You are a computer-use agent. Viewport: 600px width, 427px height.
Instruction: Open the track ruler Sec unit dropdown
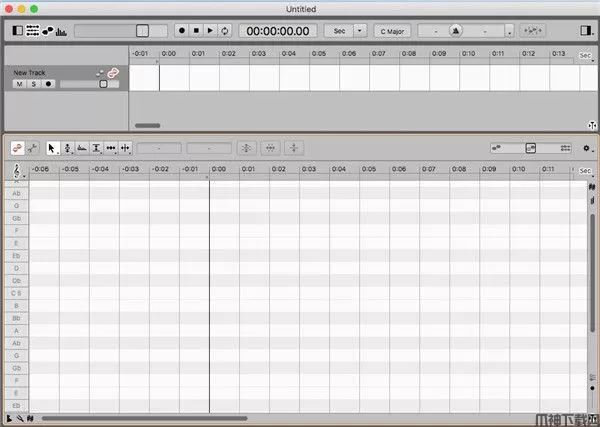586,56
